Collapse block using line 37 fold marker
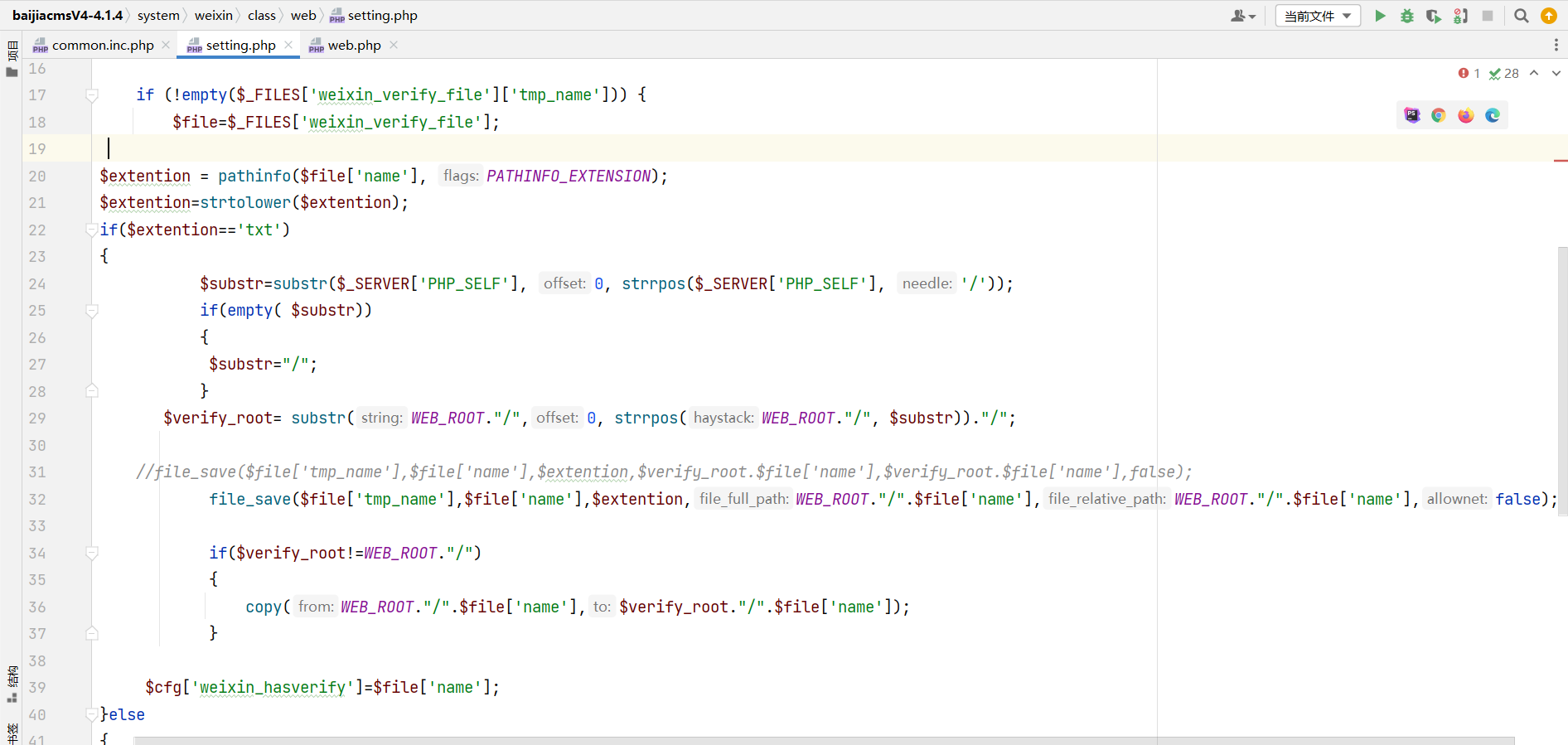Screen dimensions: 1568x745 point(92,634)
